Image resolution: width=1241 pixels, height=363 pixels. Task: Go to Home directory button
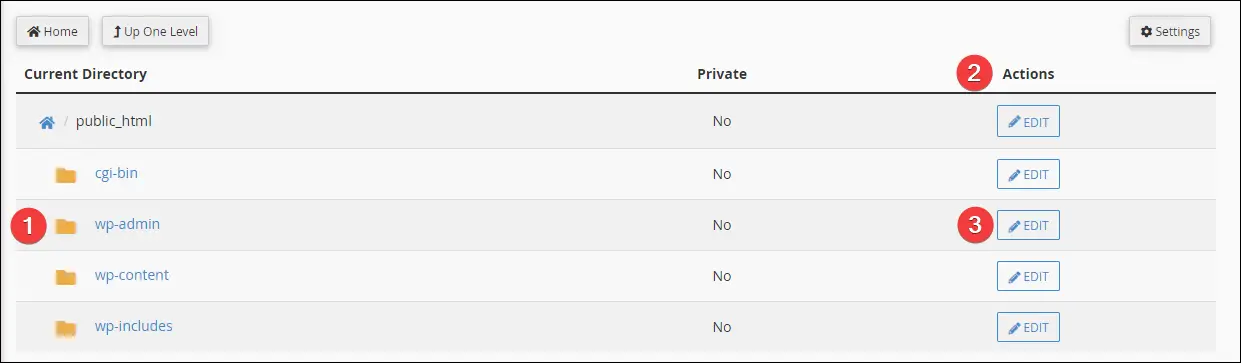pyautogui.click(x=52, y=32)
